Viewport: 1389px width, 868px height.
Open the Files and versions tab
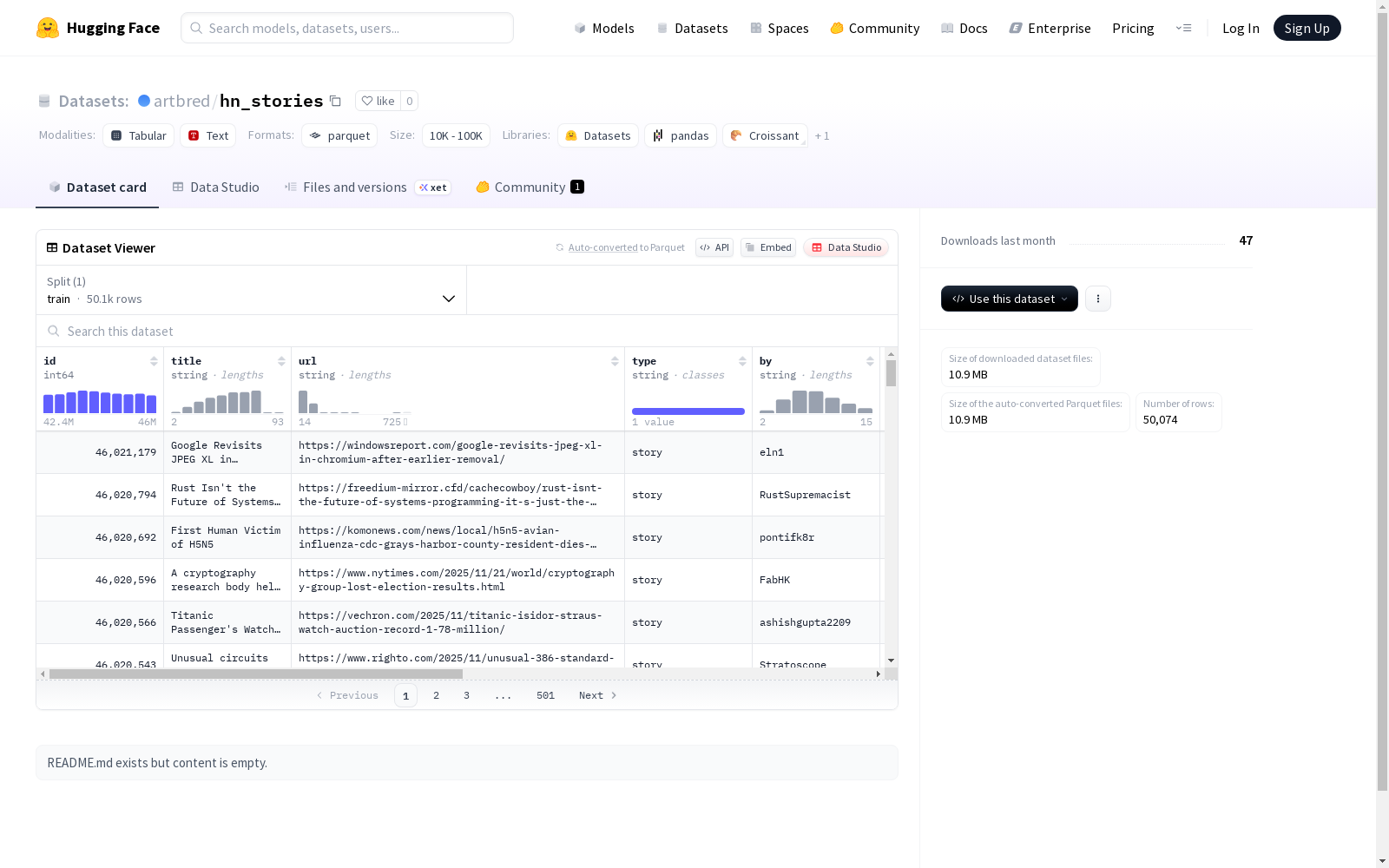[368, 187]
